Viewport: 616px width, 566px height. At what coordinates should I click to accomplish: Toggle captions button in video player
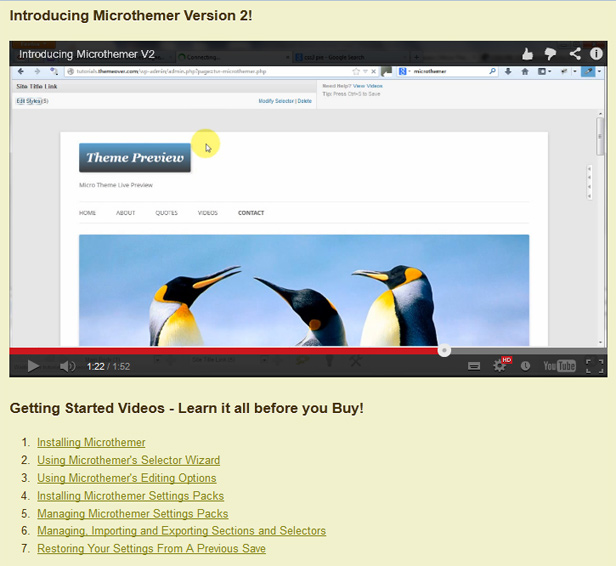point(474,366)
